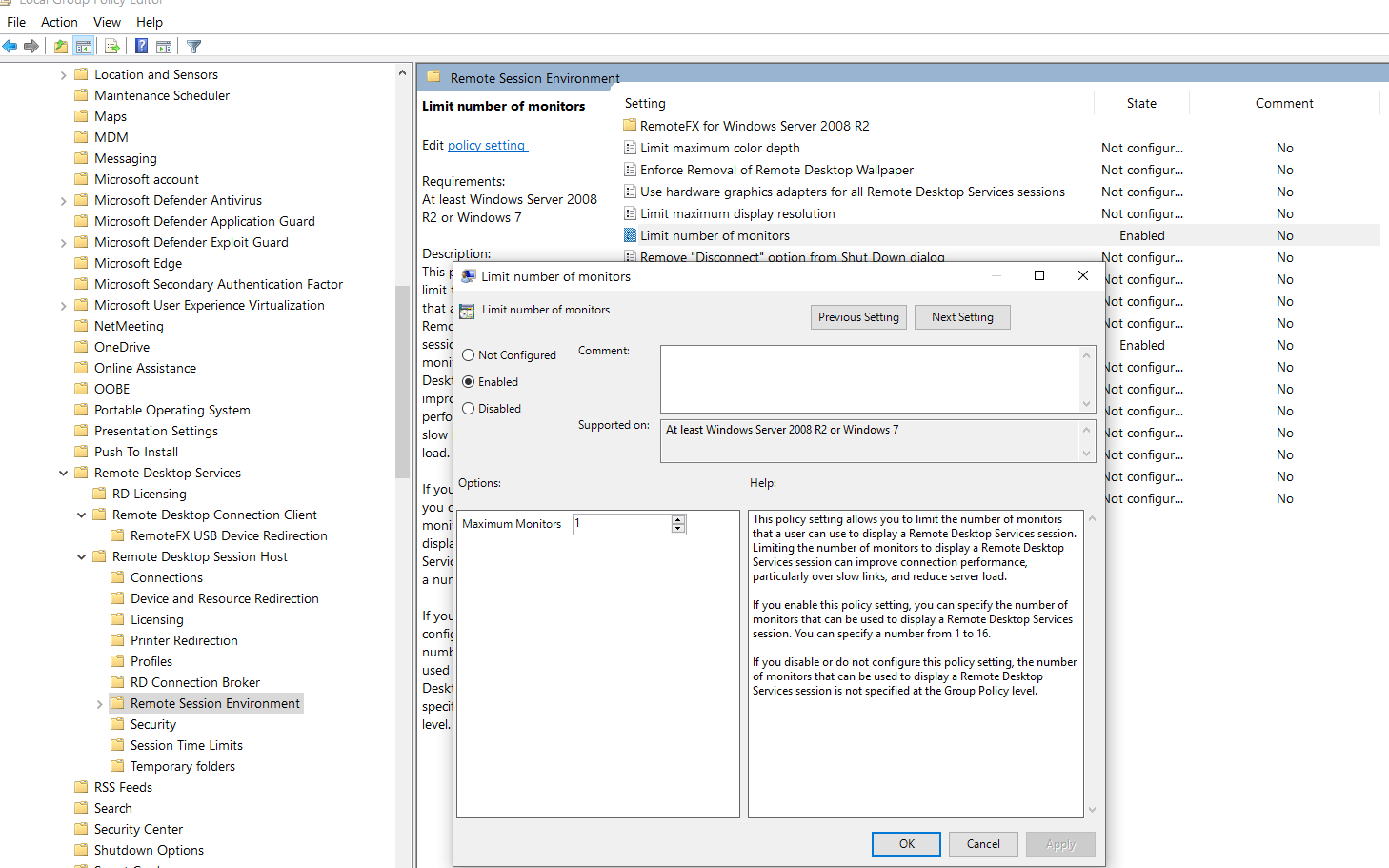Screen dimensions: 1389x868
Task: Expand the Microsoft Defender Antivirus node
Action: point(63,199)
